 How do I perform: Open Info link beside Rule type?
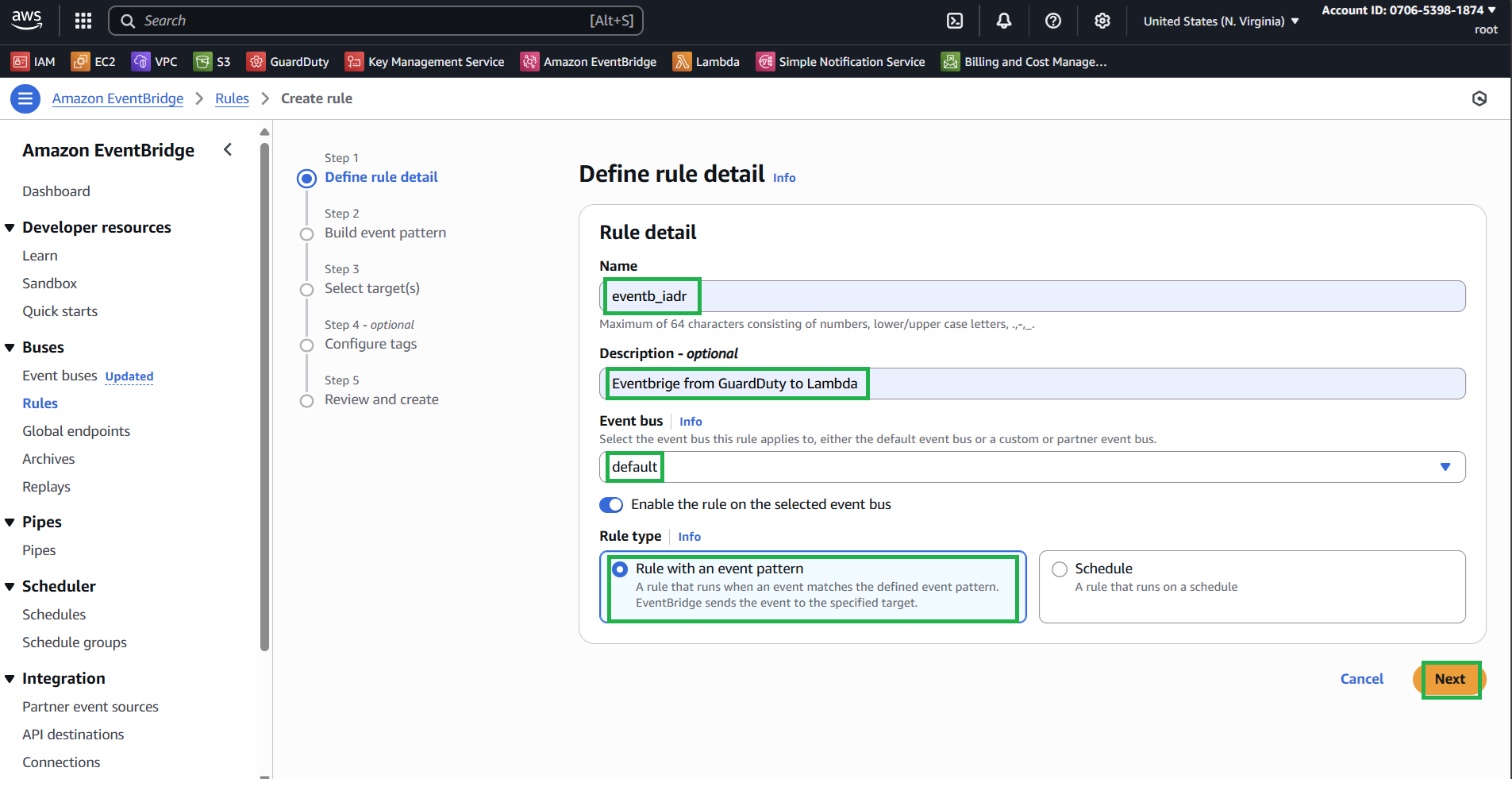coord(689,537)
